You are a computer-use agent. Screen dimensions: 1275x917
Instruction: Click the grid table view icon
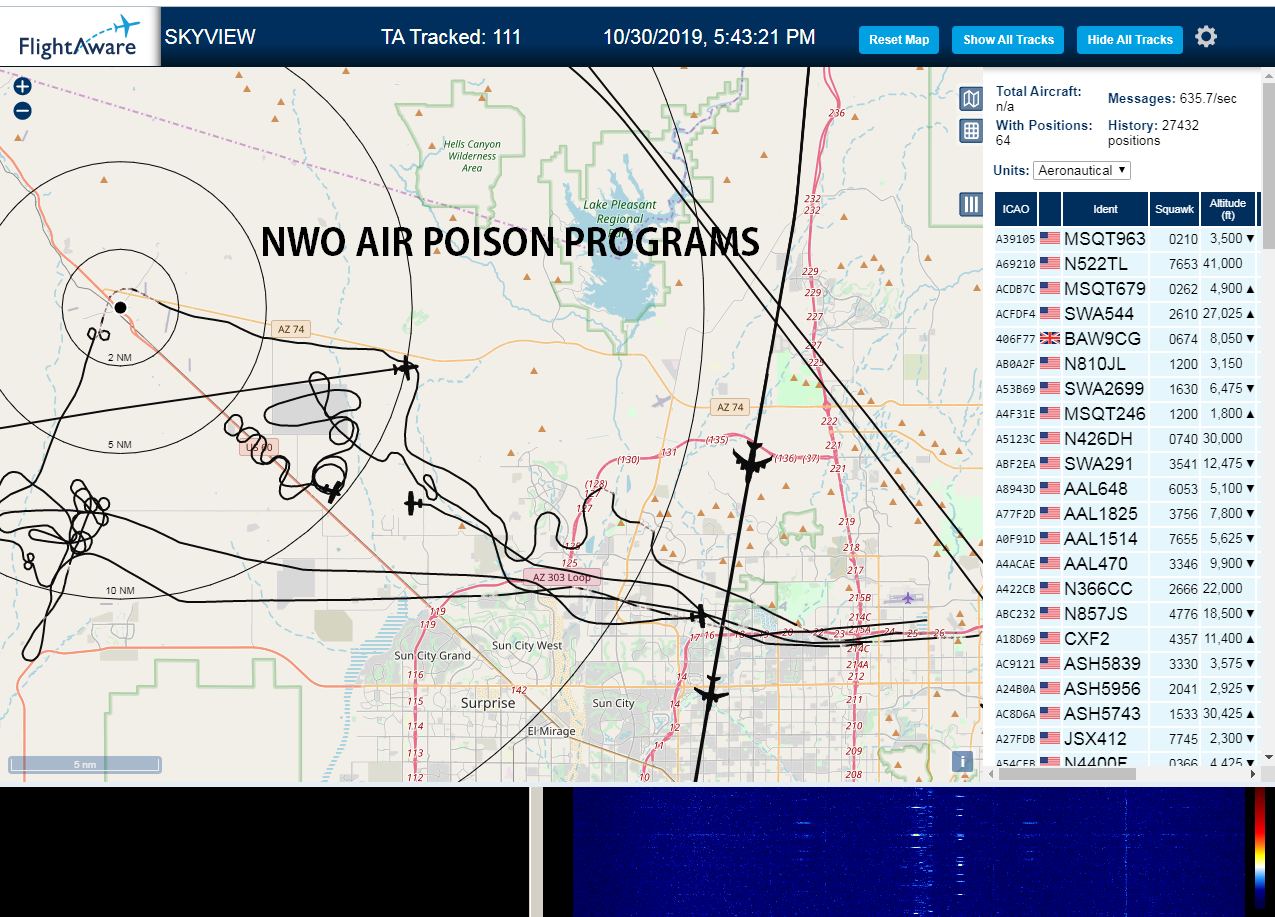970,130
